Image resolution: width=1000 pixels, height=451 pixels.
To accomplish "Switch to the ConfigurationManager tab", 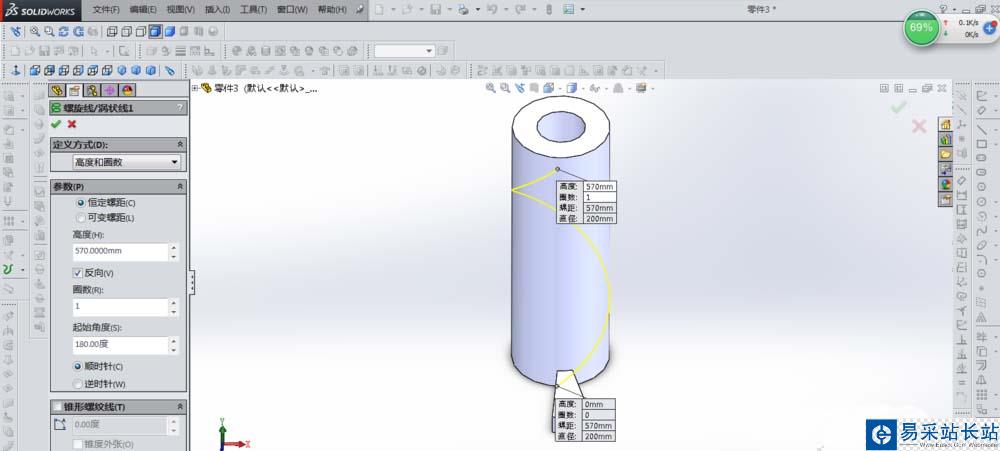I will [x=92, y=91].
